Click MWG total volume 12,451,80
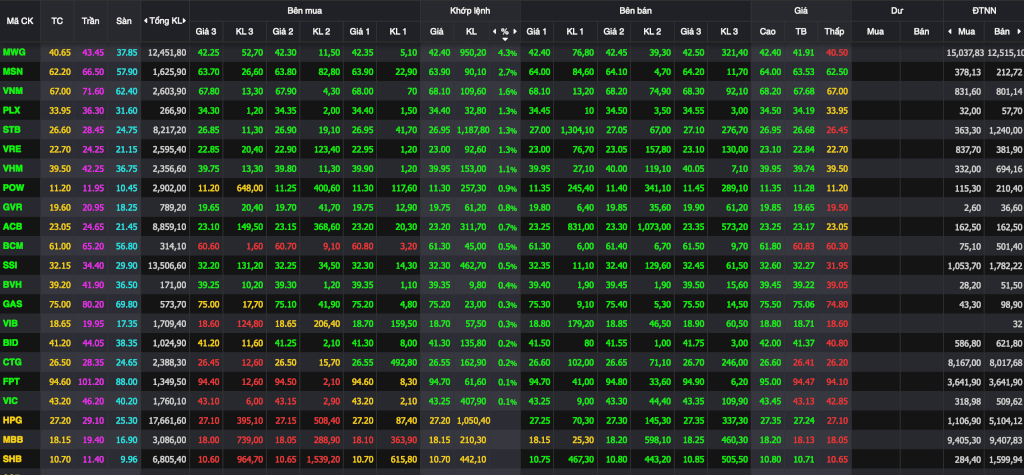The height and width of the screenshot is (475, 1024). tap(167, 52)
